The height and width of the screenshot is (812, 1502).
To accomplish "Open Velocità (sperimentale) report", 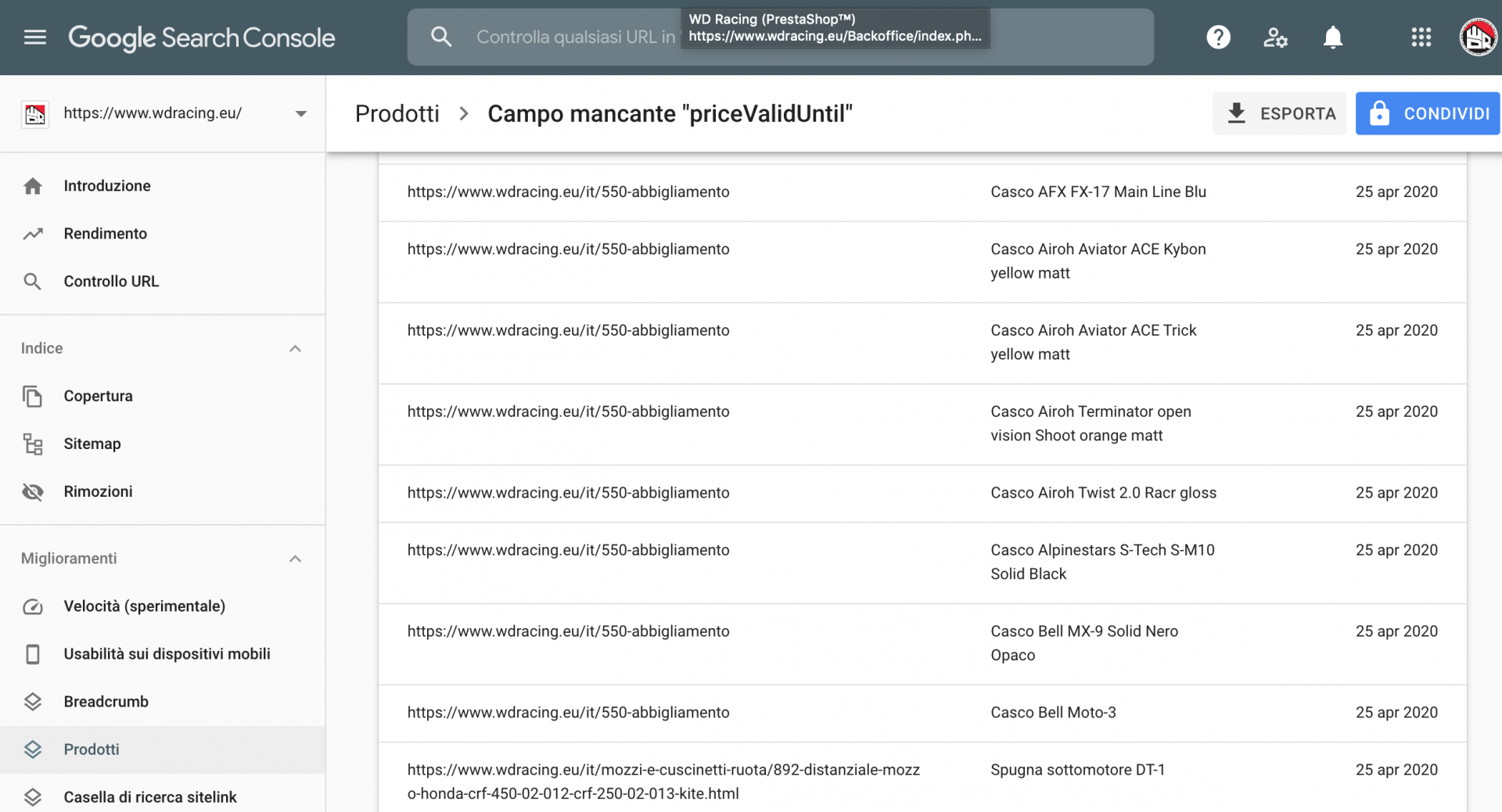I will [163, 606].
